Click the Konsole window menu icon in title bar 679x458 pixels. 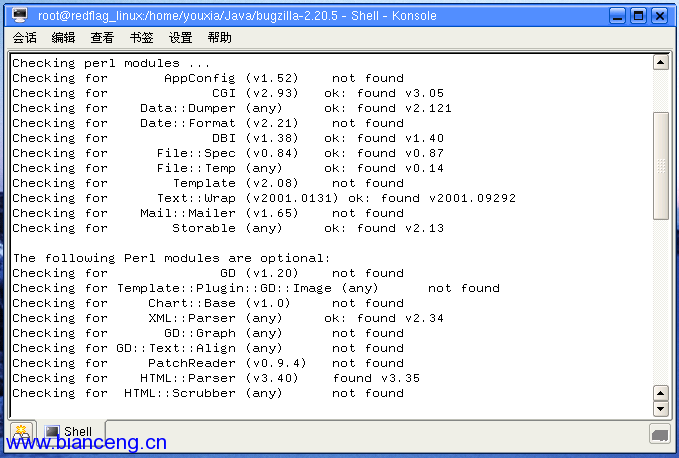click(x=19, y=16)
